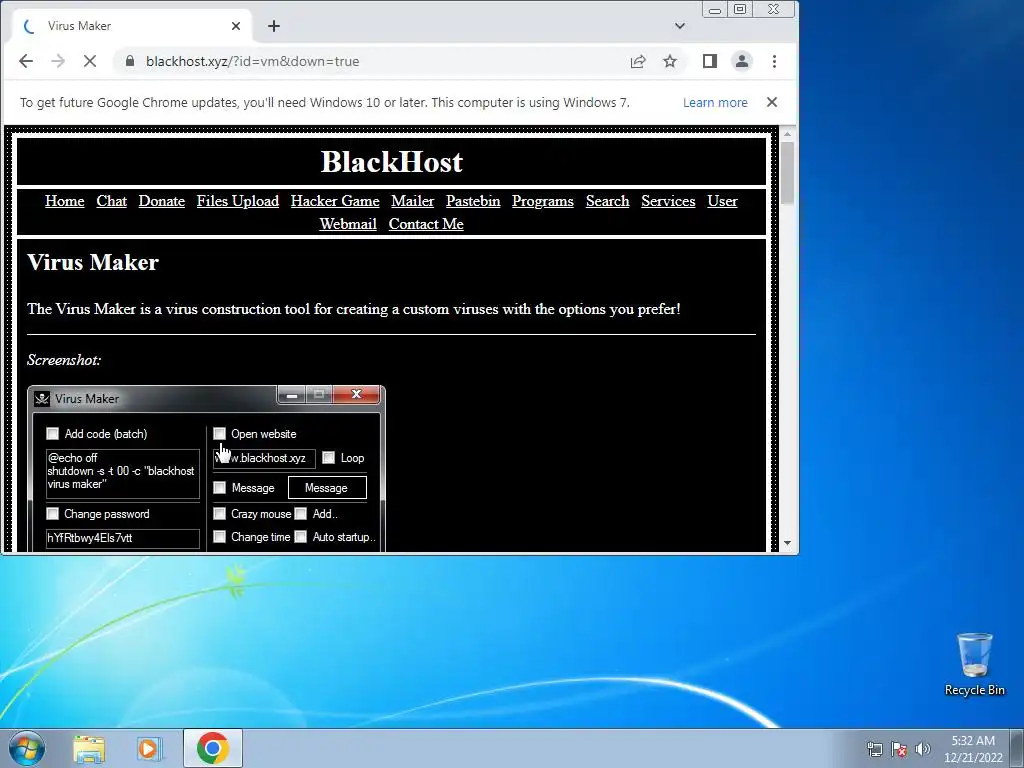Open the Hacker Game link

pos(335,201)
